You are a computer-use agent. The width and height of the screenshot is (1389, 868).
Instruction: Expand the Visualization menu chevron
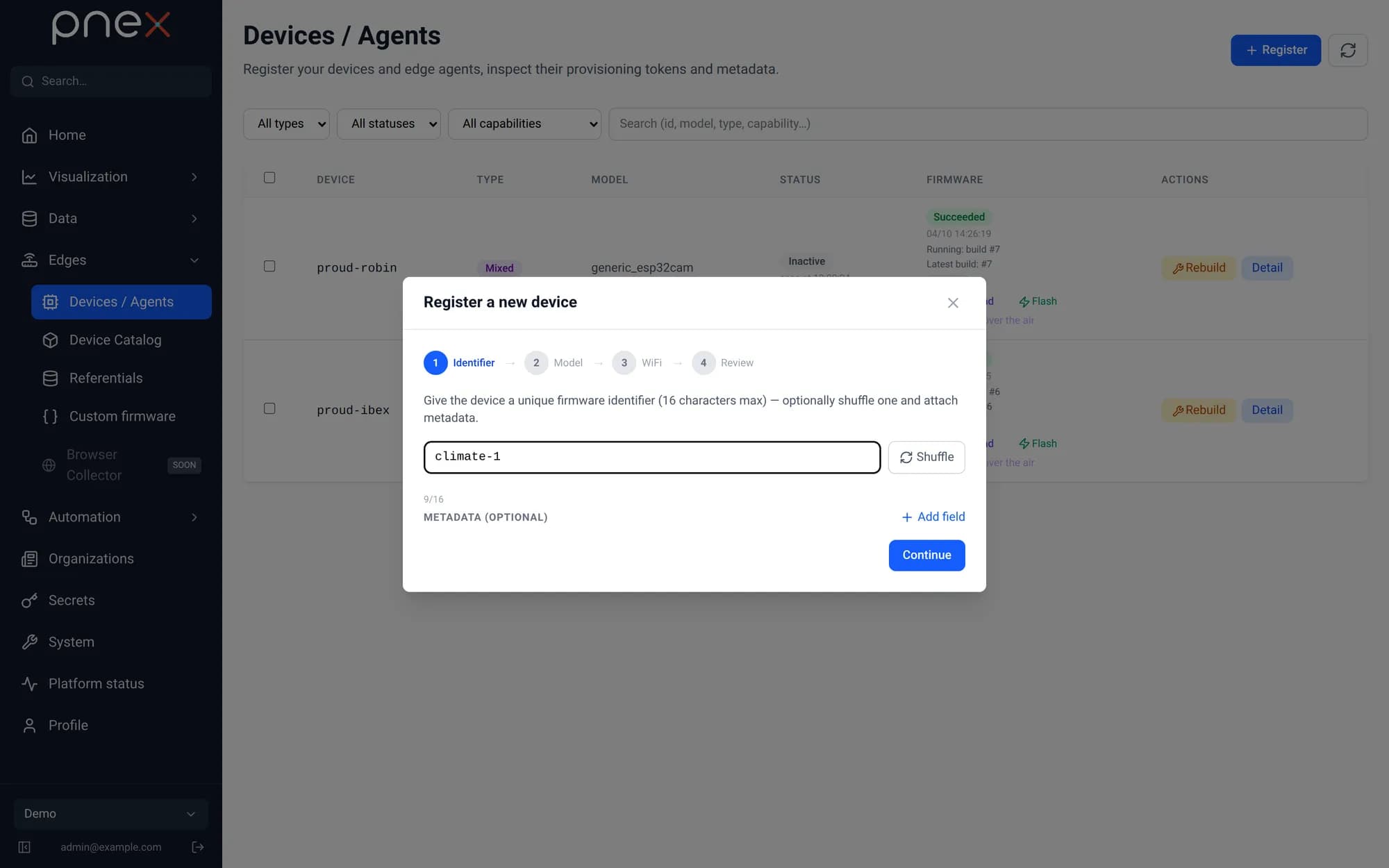[194, 177]
